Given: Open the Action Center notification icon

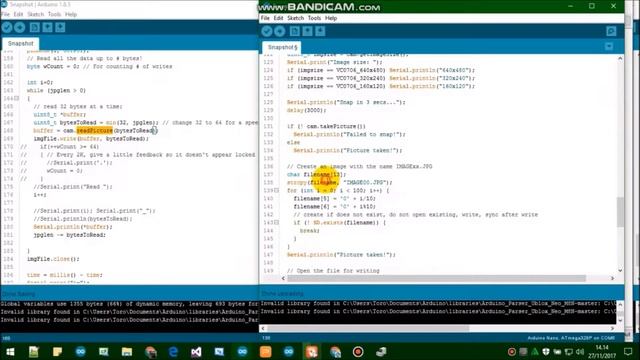Looking at the screenshot, I should pos(628,351).
